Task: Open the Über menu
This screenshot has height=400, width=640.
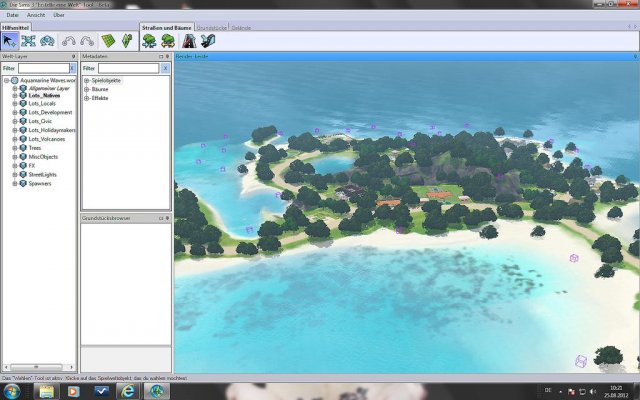Action: [58, 15]
